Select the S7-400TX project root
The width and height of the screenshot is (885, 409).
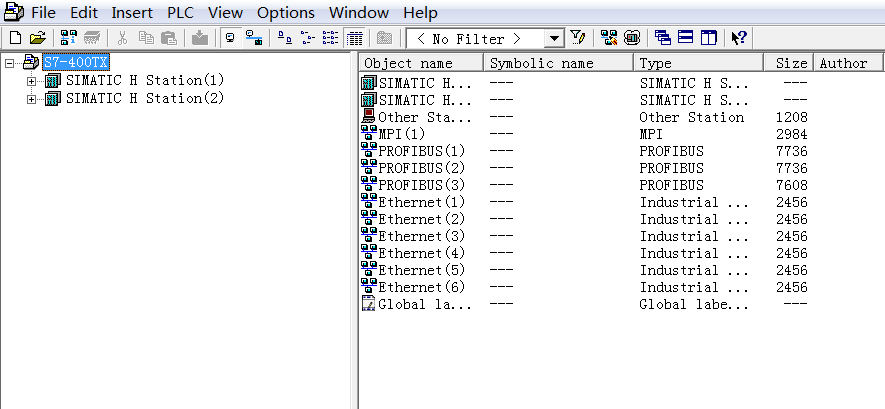click(x=76, y=61)
